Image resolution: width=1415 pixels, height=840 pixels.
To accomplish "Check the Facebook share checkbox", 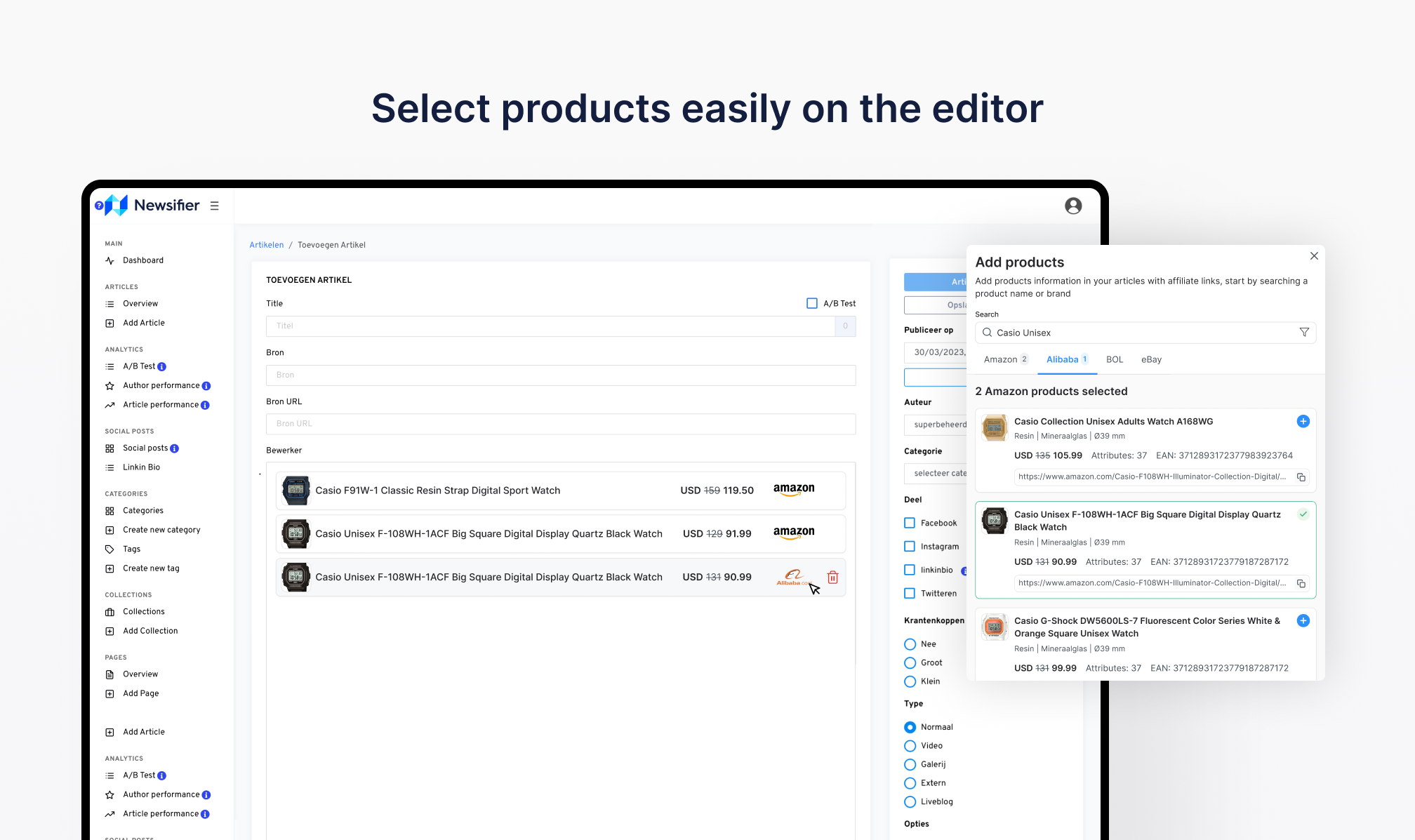I will pos(910,523).
